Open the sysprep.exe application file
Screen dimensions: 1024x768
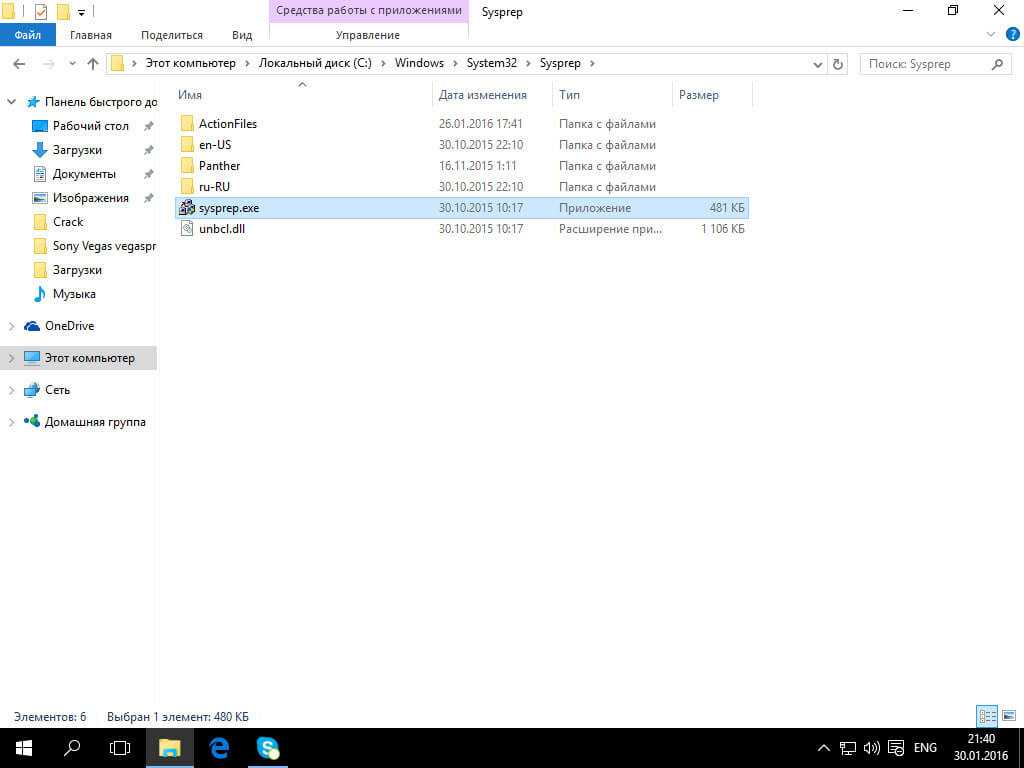pyautogui.click(x=228, y=208)
